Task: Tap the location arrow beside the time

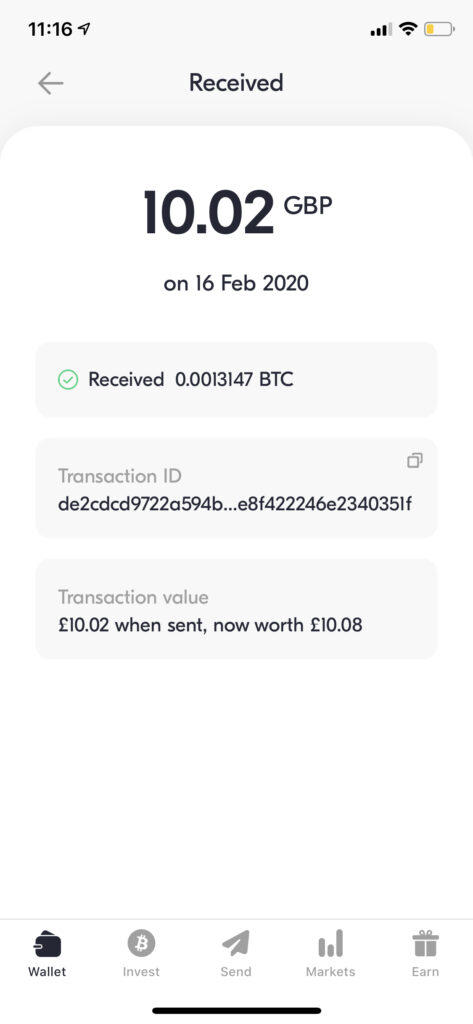Action: (84, 29)
